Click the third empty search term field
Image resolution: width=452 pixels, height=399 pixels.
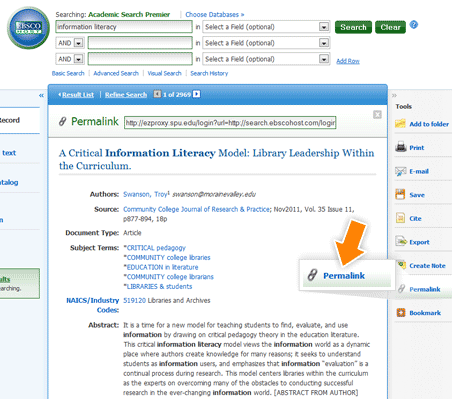pyautogui.click(x=140, y=59)
